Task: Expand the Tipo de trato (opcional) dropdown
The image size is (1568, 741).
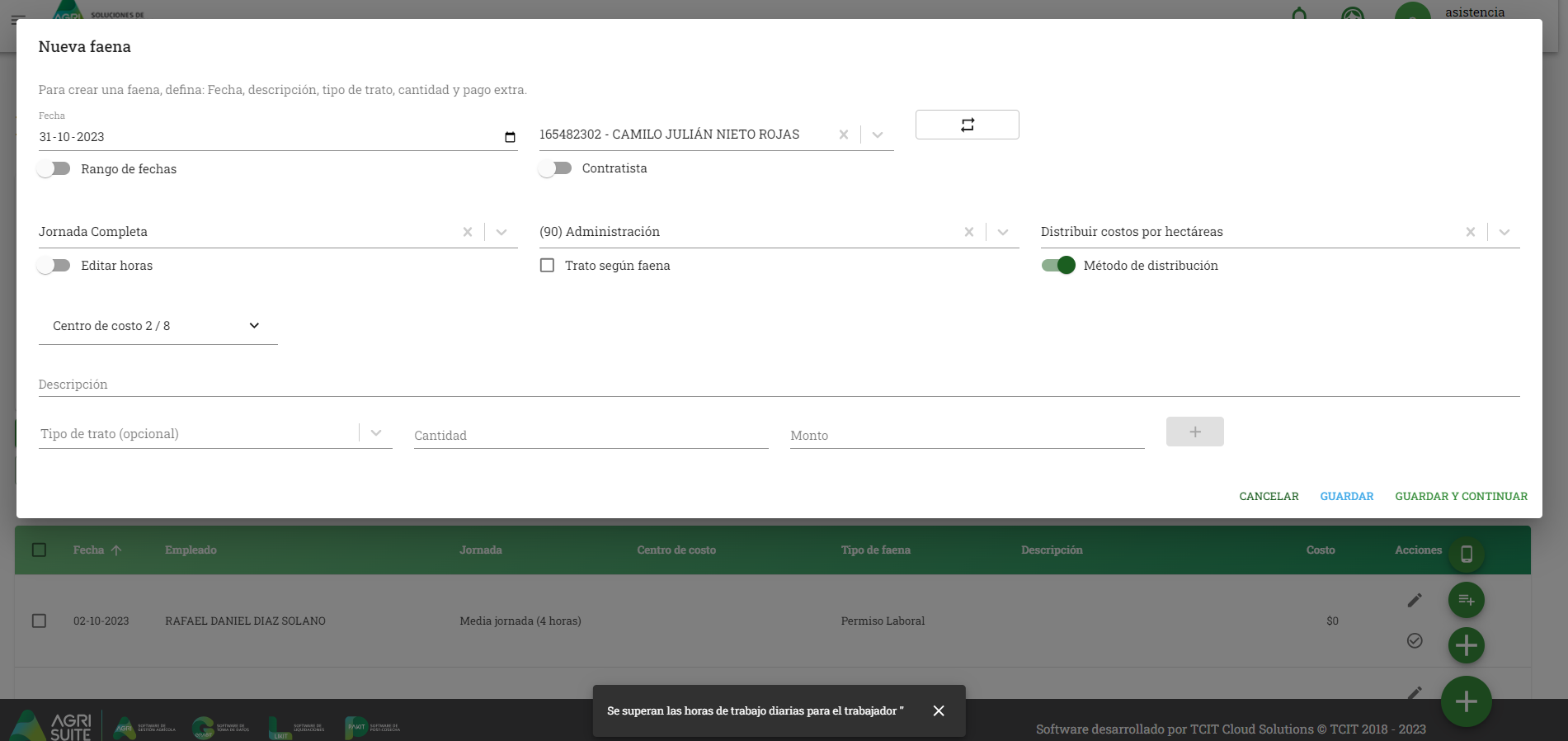Action: click(376, 433)
